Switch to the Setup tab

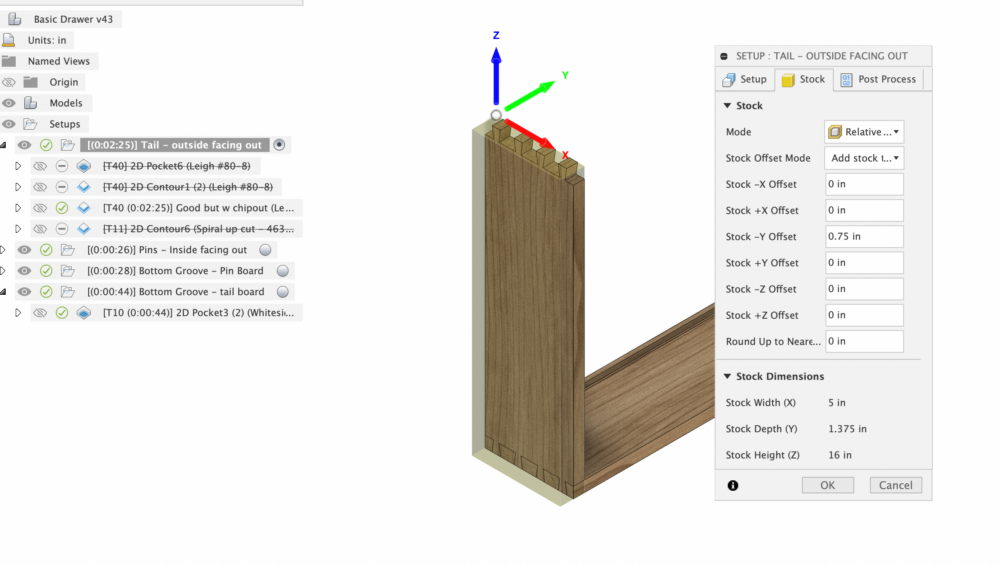point(745,79)
